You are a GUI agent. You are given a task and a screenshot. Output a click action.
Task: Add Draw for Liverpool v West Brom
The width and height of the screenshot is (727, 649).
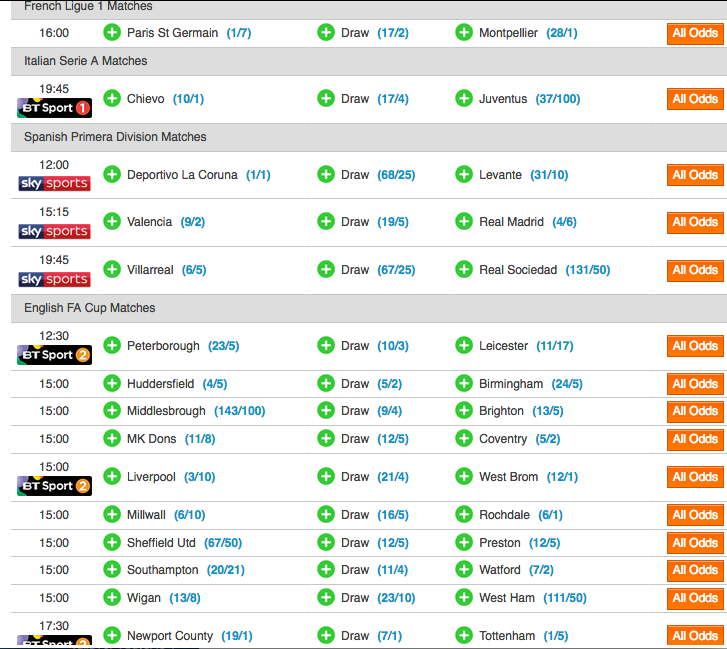[x=326, y=476]
